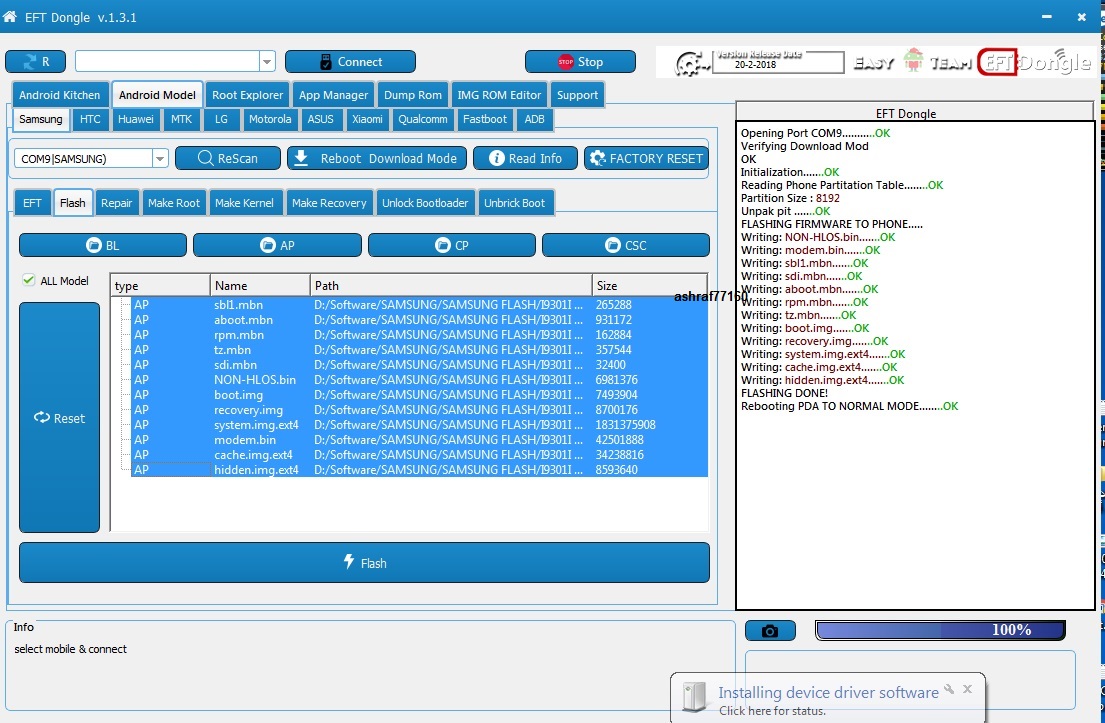1105x723 pixels.
Task: Select the ASUS brand tab
Action: (321, 119)
